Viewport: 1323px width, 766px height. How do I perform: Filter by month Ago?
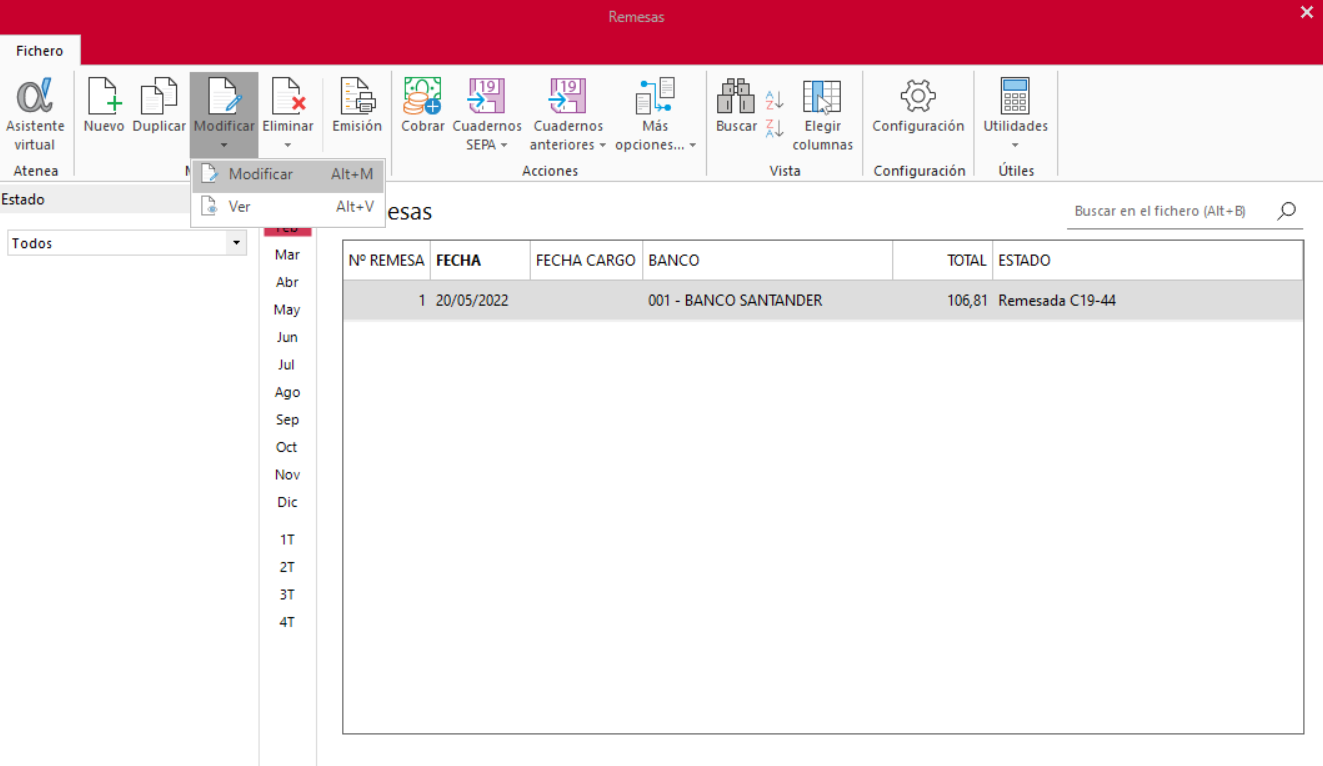pos(287,392)
